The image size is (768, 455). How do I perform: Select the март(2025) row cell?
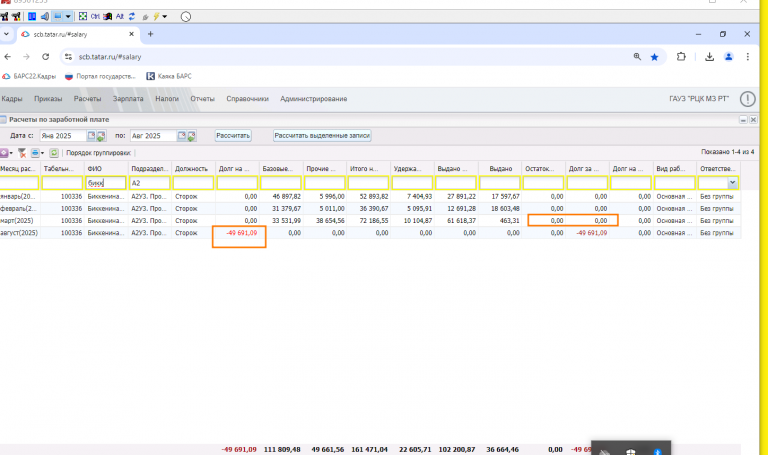tap(20, 221)
